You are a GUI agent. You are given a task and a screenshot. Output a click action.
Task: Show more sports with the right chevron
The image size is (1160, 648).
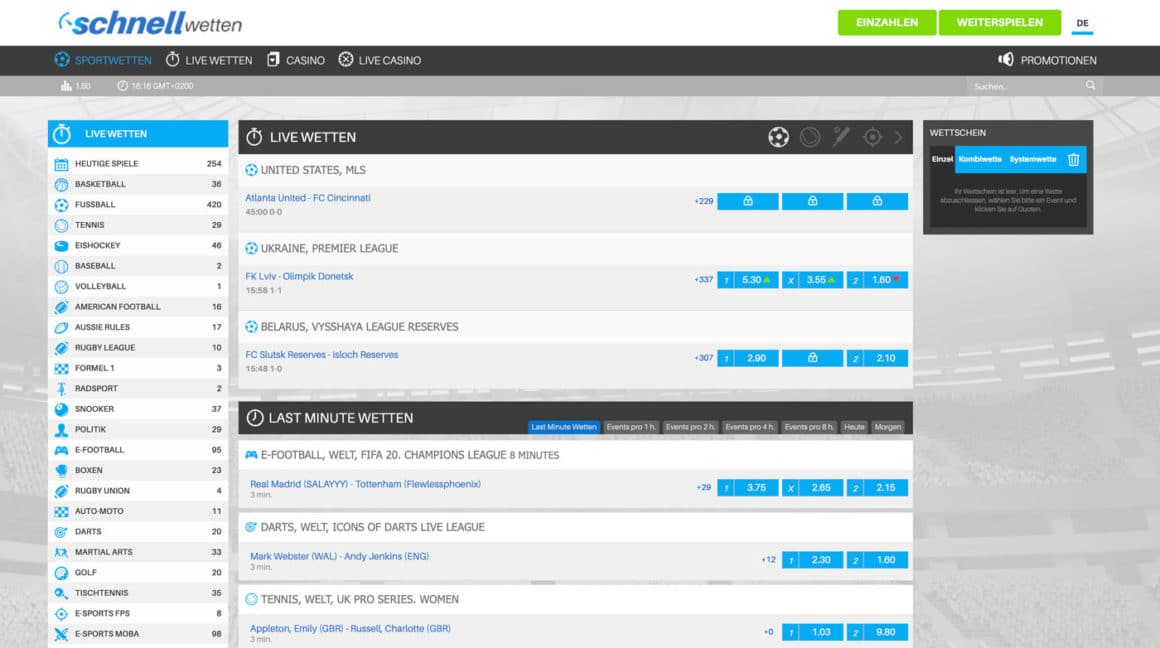899,137
